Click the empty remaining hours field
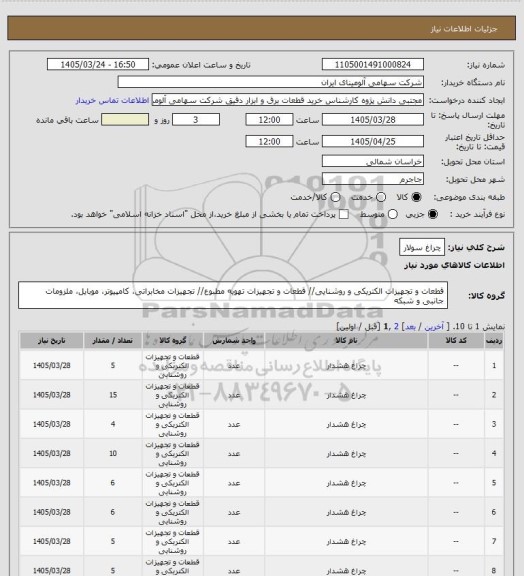Viewport: 524px width, 576px height. tap(125, 120)
